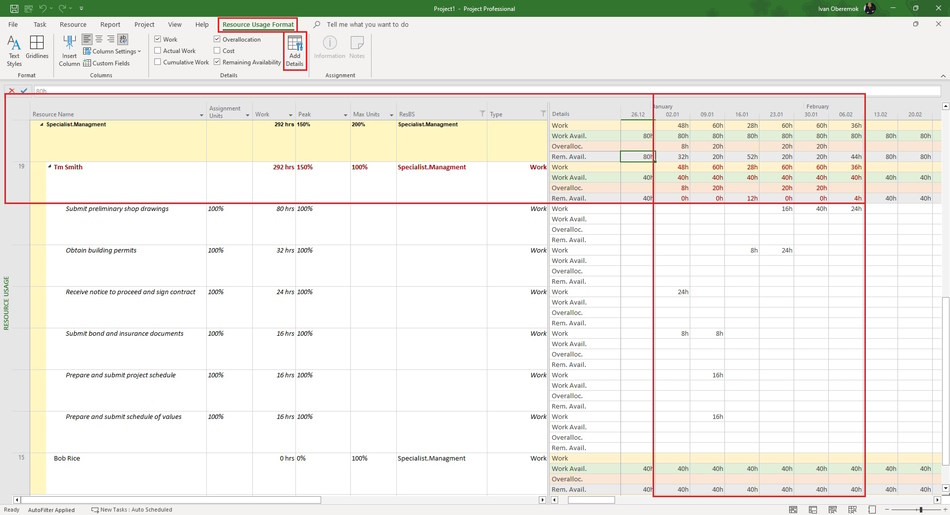Open Gridlines settings
The width and height of the screenshot is (950, 515).
click(37, 47)
